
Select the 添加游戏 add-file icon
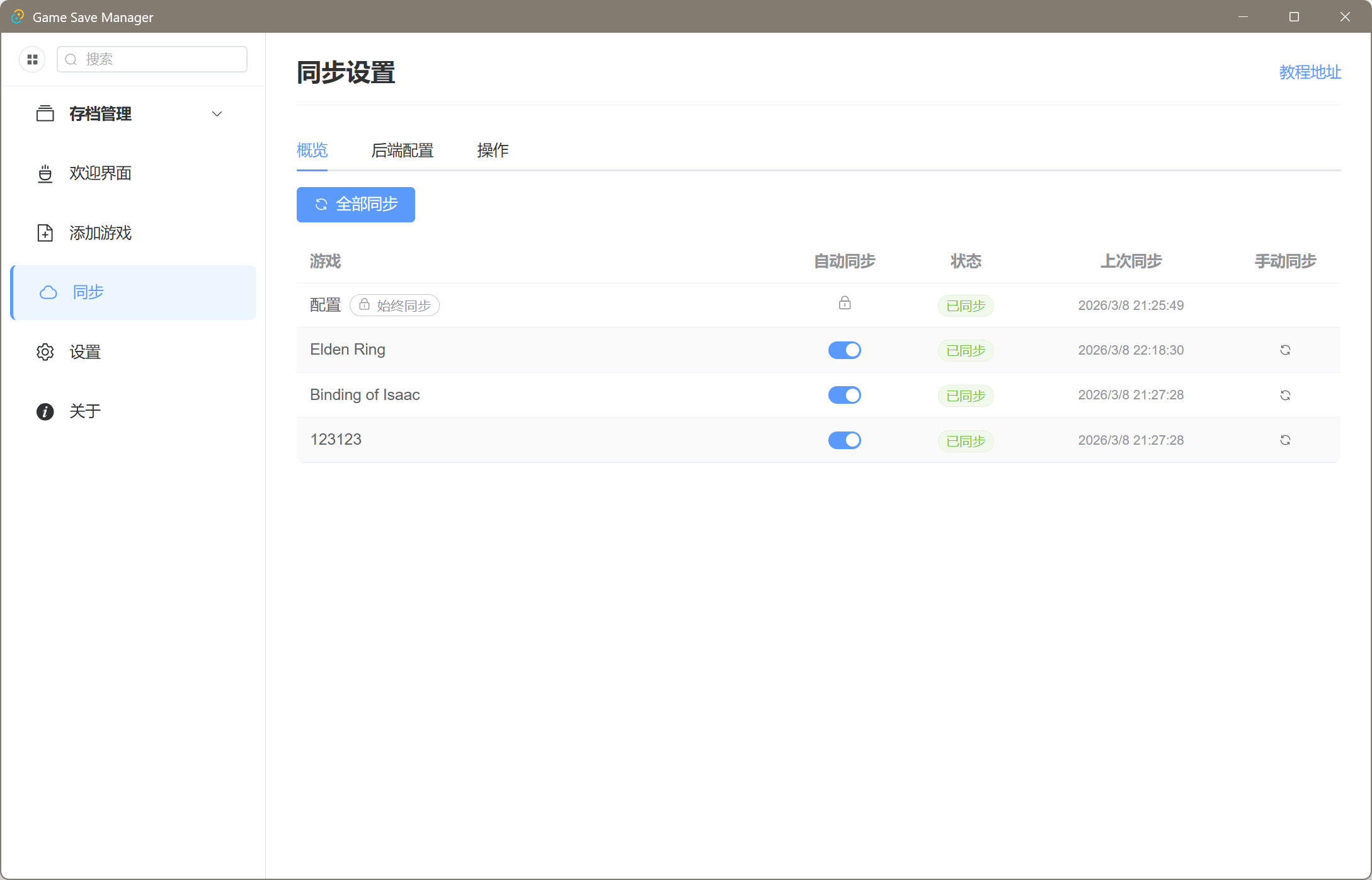point(45,232)
